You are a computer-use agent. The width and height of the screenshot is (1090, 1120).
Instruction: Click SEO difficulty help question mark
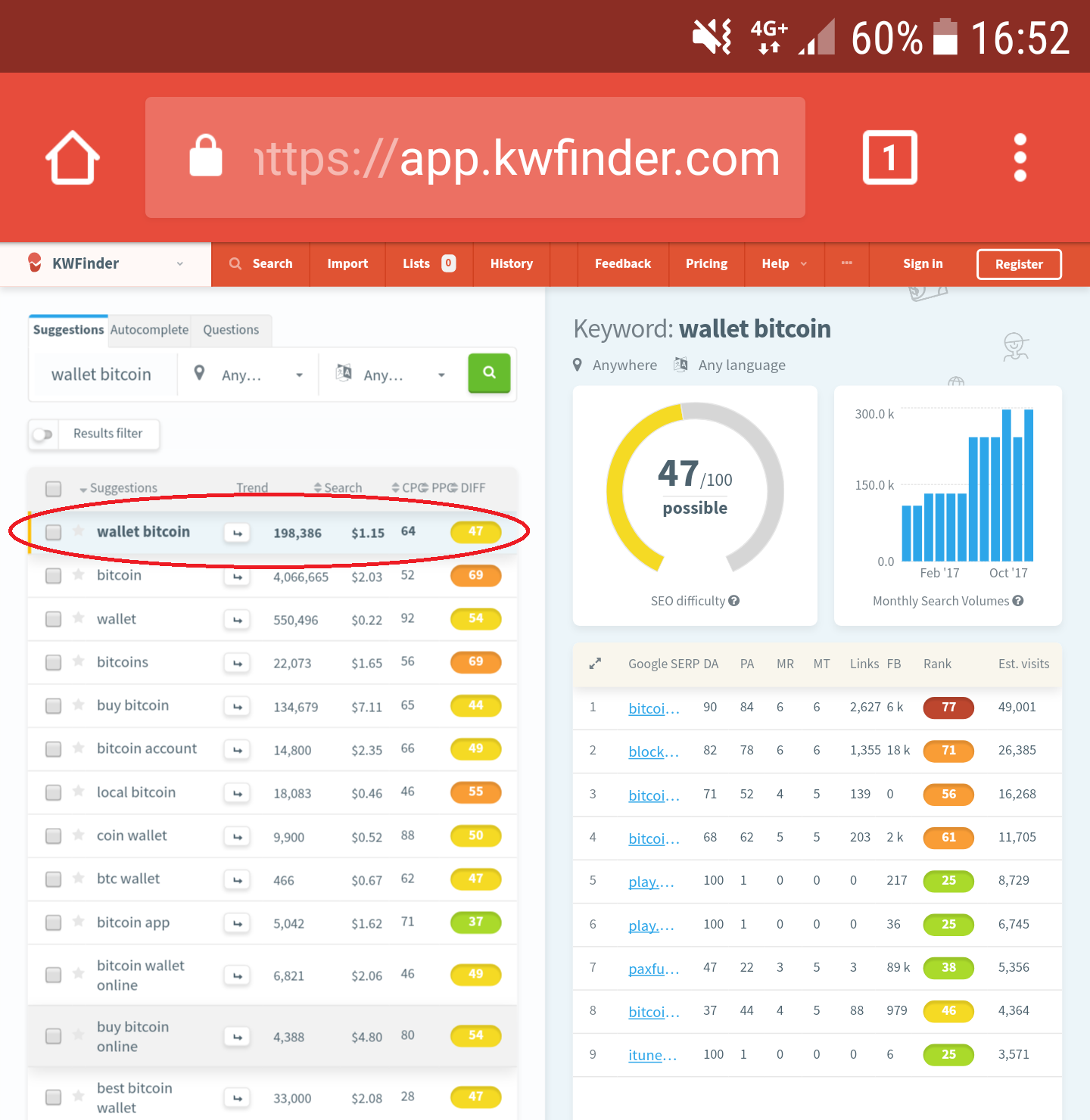pyautogui.click(x=733, y=601)
